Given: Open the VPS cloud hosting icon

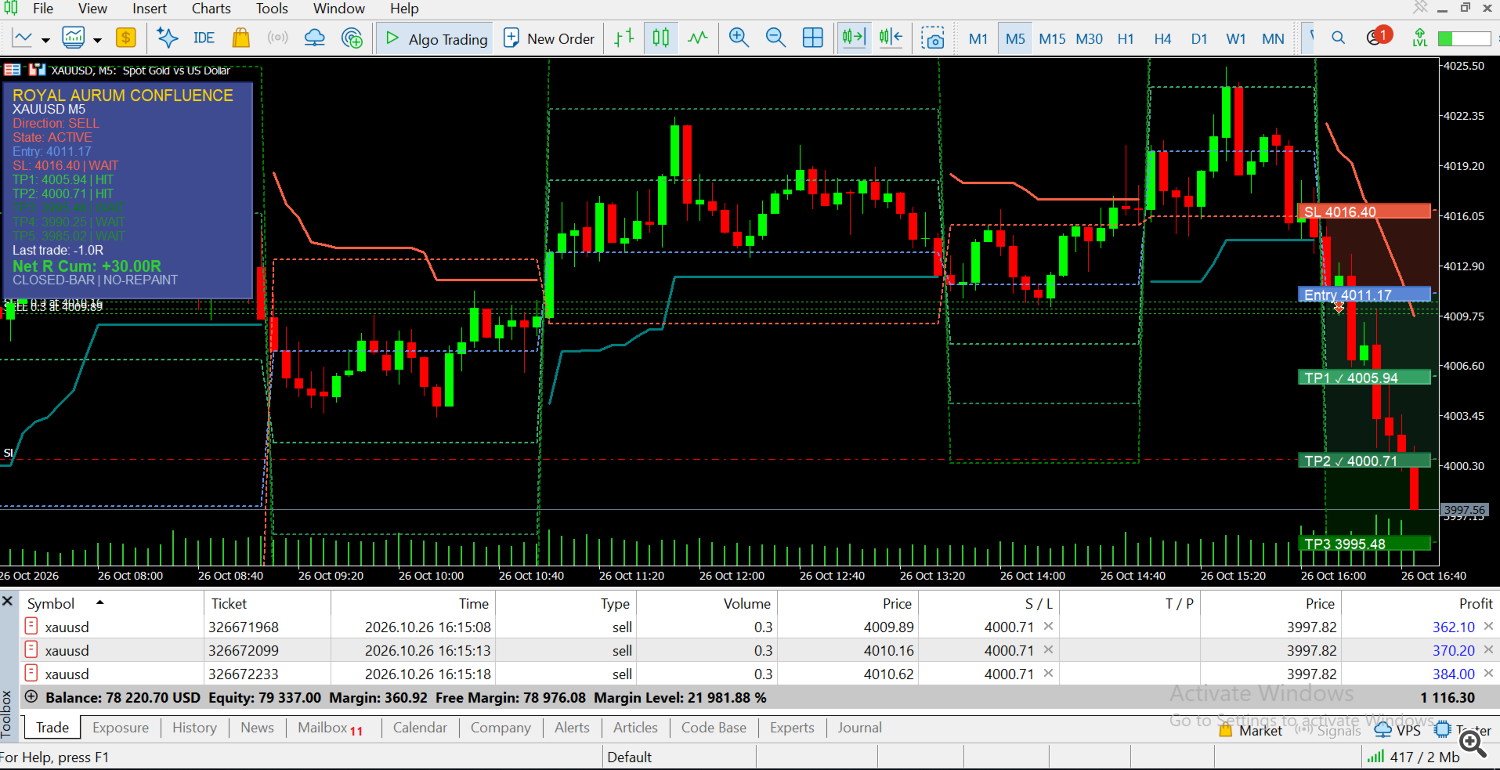Looking at the screenshot, I should click(x=315, y=38).
